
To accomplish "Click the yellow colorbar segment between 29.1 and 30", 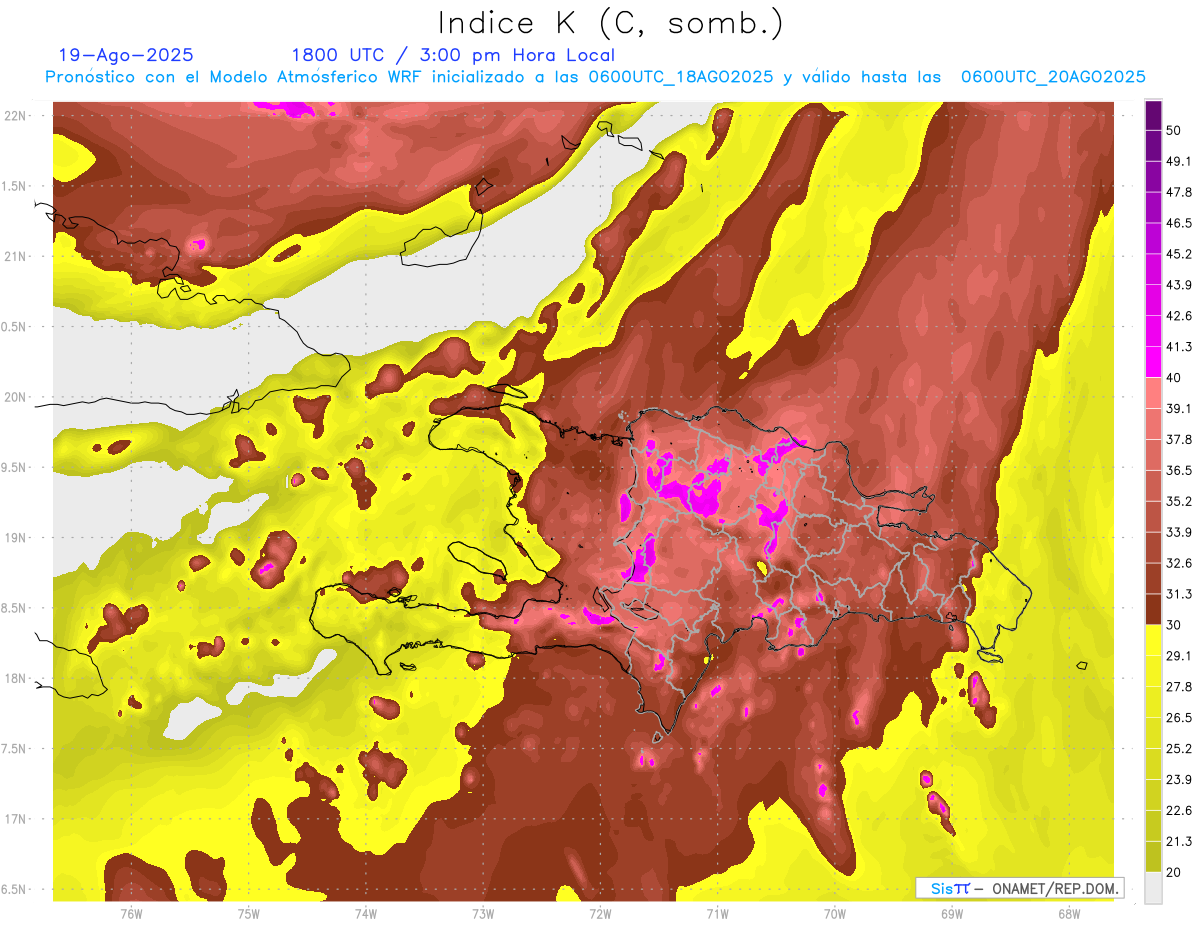I will click(1153, 641).
